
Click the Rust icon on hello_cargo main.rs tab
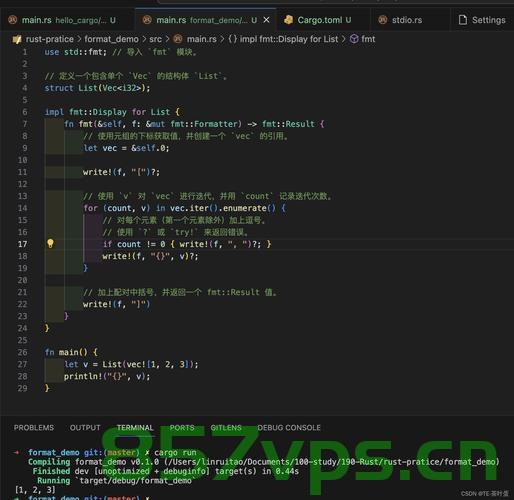coord(13,20)
